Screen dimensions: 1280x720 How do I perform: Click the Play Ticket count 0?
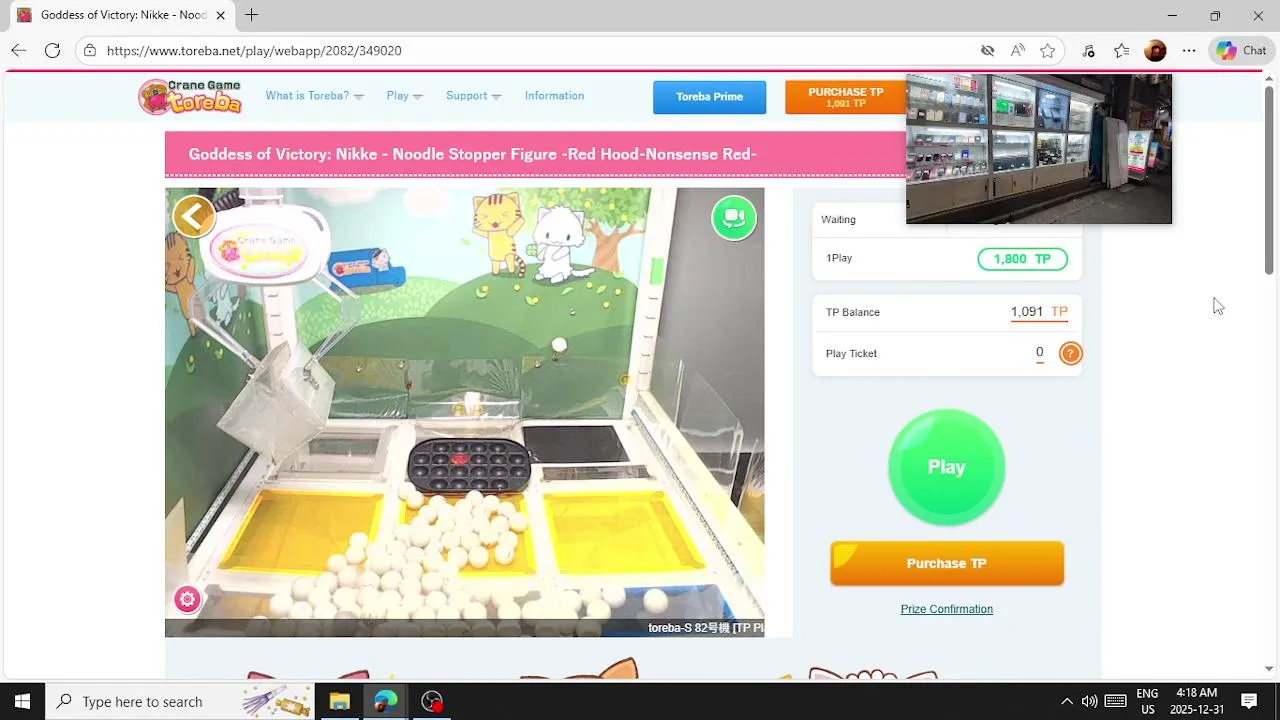pos(1040,352)
